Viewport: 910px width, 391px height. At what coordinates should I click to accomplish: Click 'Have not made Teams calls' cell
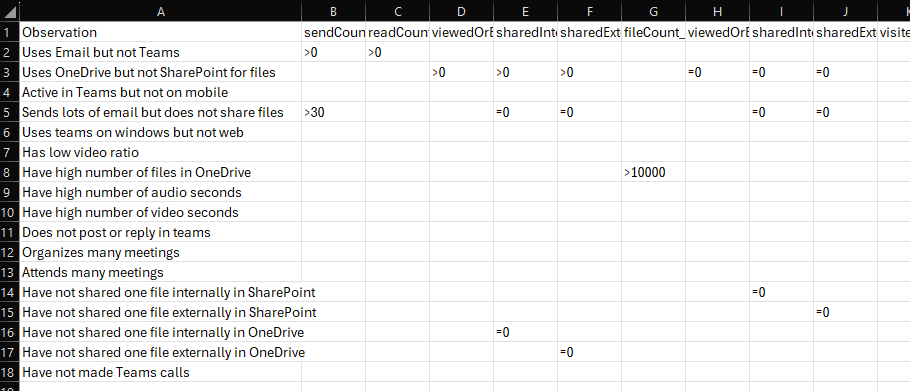click(x=161, y=372)
